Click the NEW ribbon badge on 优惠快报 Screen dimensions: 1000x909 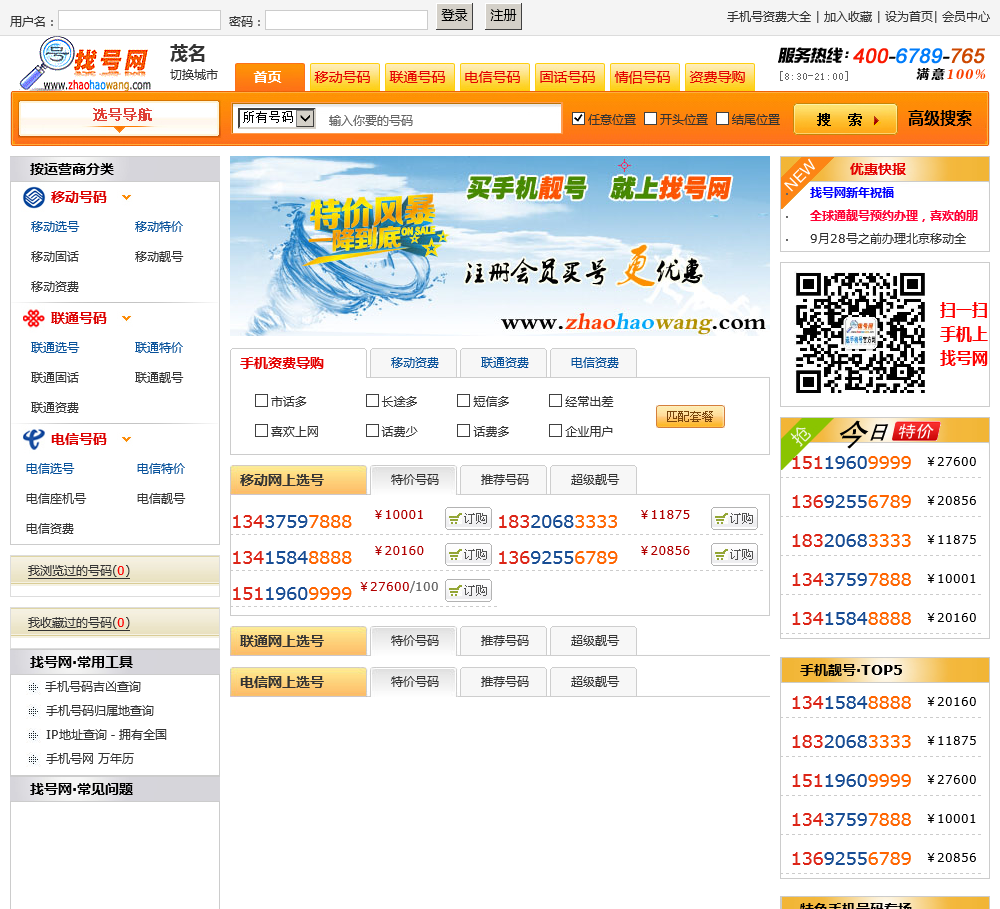[x=799, y=175]
